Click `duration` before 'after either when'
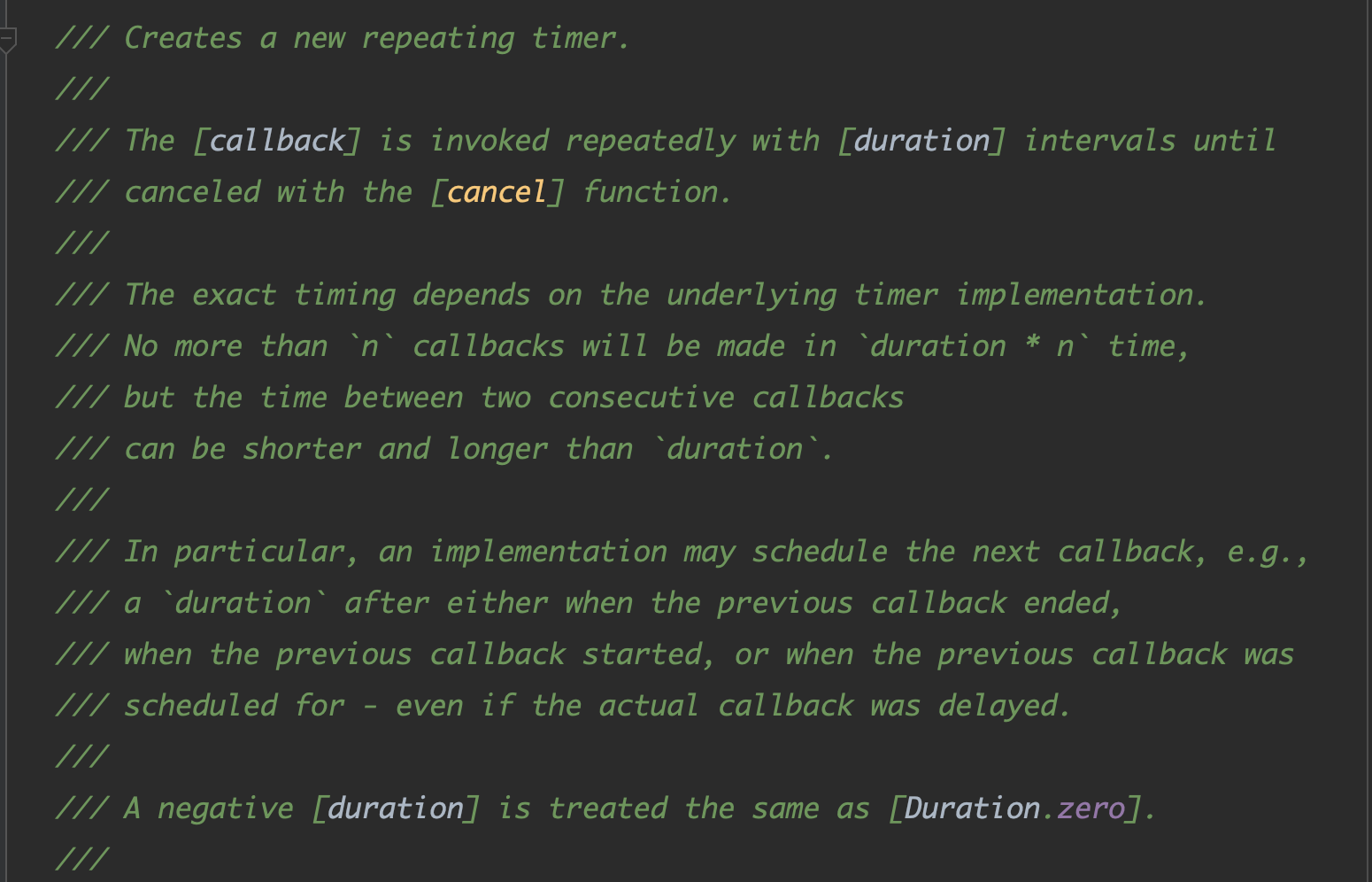1372x882 pixels. coord(243,603)
